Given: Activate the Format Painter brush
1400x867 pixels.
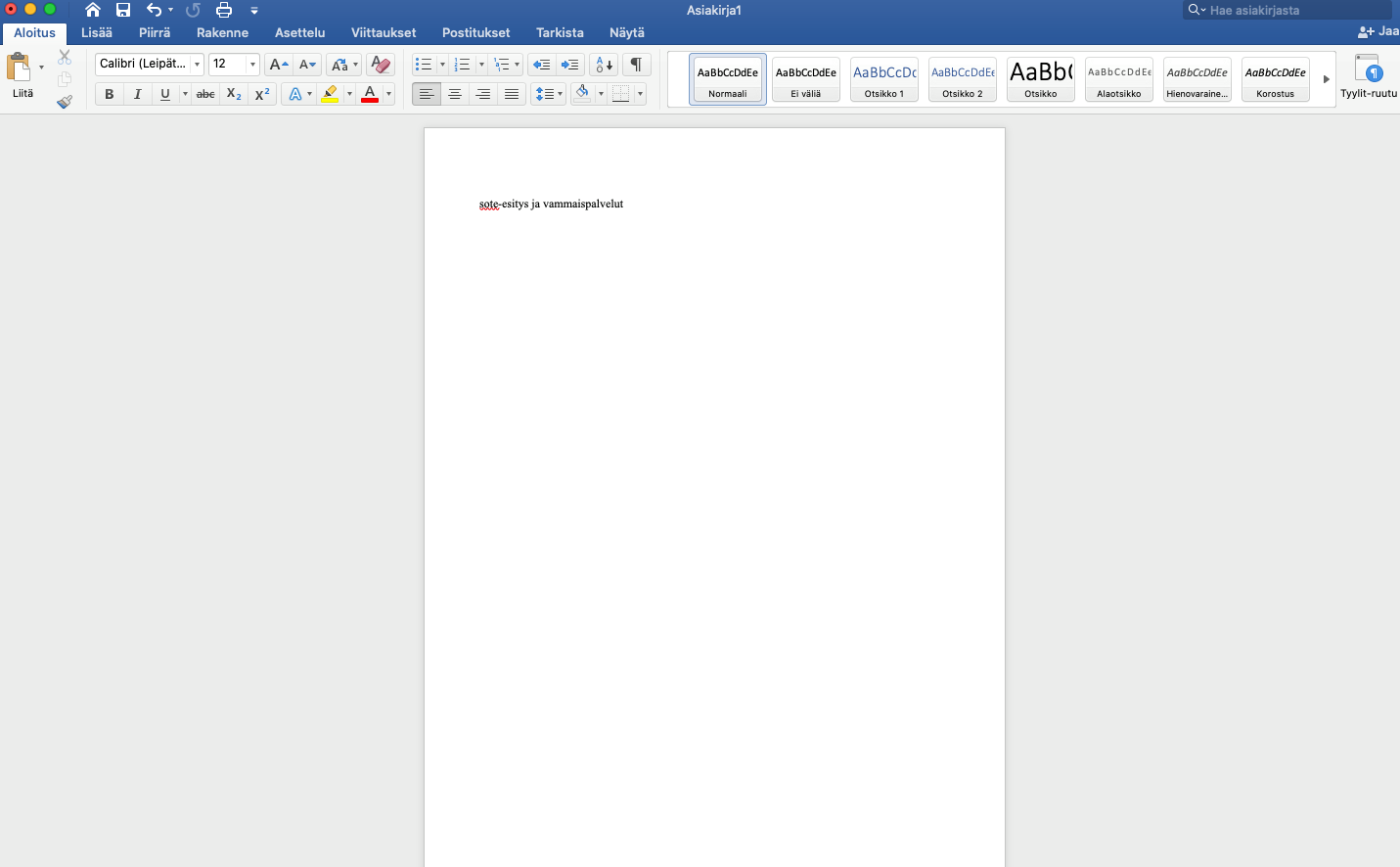Looking at the screenshot, I should pos(65,101).
